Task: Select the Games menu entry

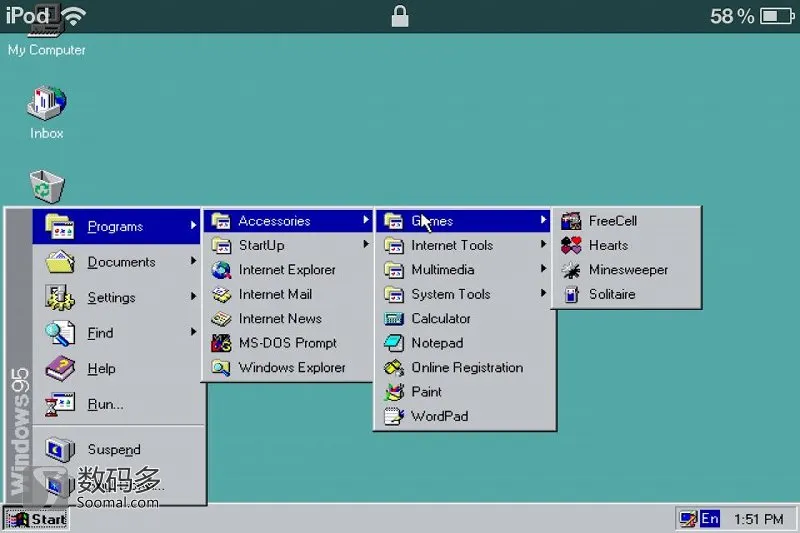Action: point(463,221)
